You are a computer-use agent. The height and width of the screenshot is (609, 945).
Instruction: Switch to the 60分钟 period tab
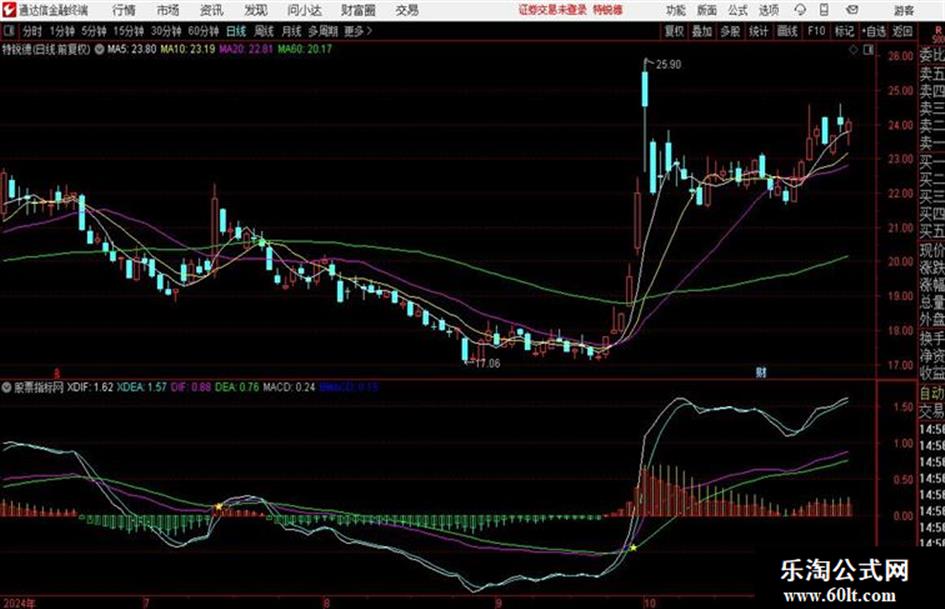(x=203, y=31)
